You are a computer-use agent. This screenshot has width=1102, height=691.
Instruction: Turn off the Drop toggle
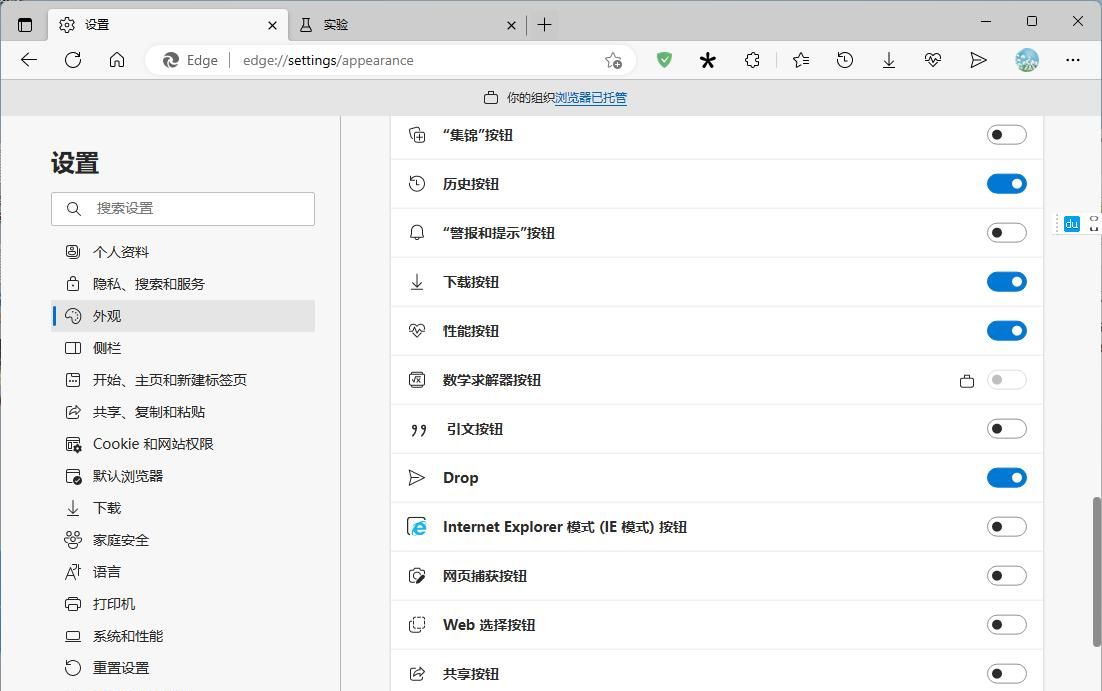(1006, 478)
